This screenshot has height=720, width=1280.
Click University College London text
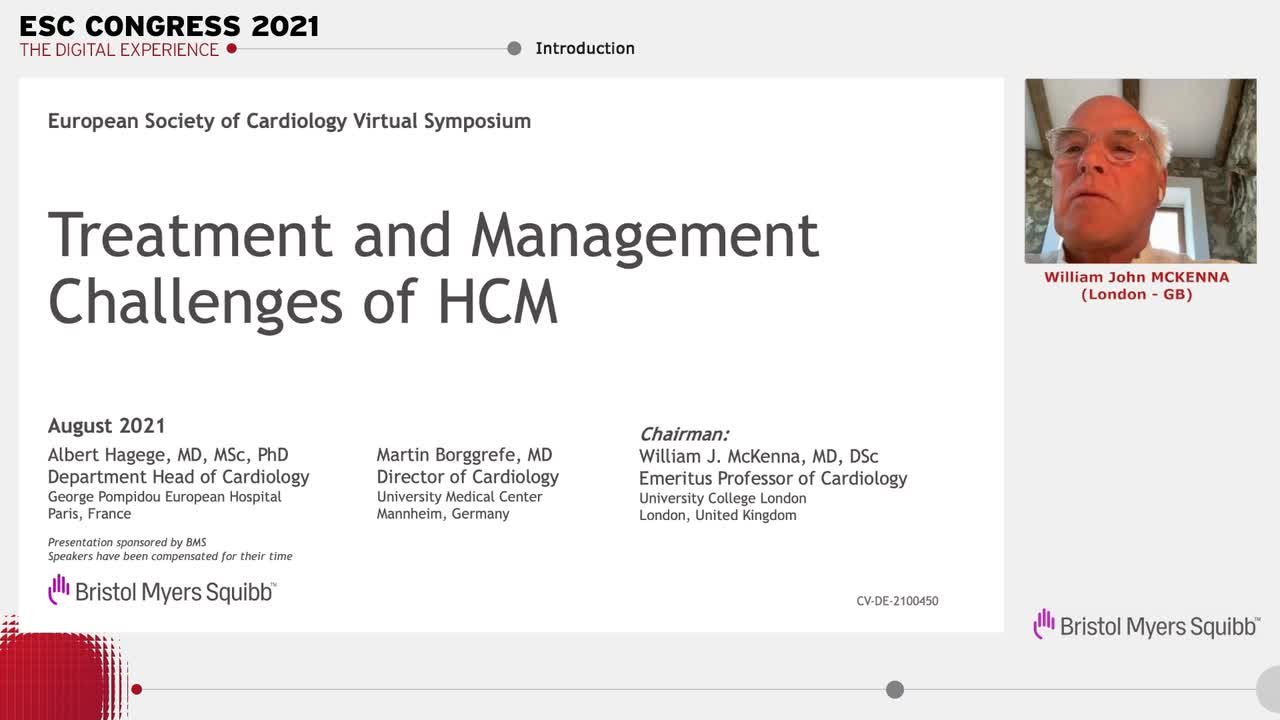tap(723, 498)
